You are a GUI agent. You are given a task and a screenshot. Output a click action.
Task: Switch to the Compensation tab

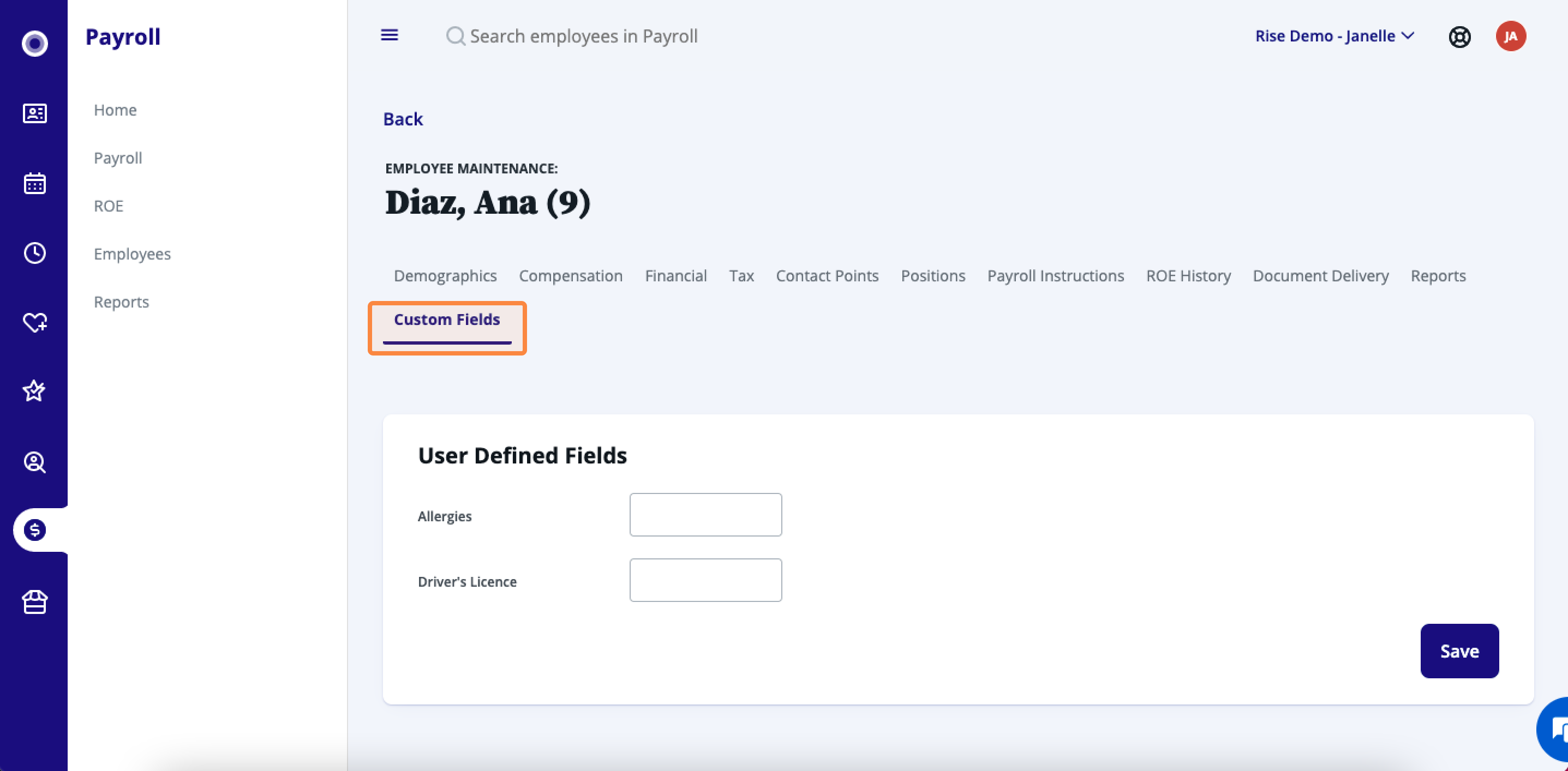click(x=570, y=276)
